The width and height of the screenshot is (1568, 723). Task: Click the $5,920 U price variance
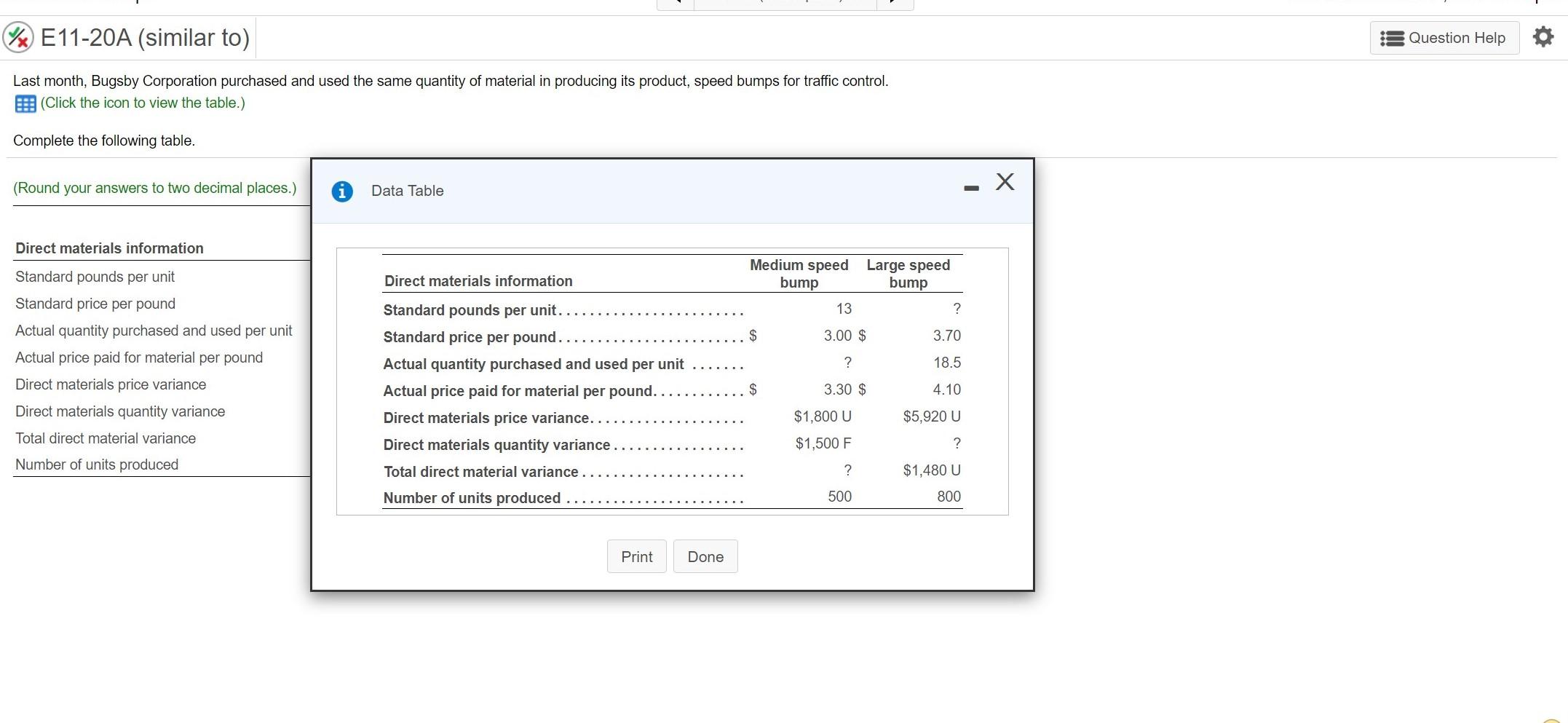point(932,416)
